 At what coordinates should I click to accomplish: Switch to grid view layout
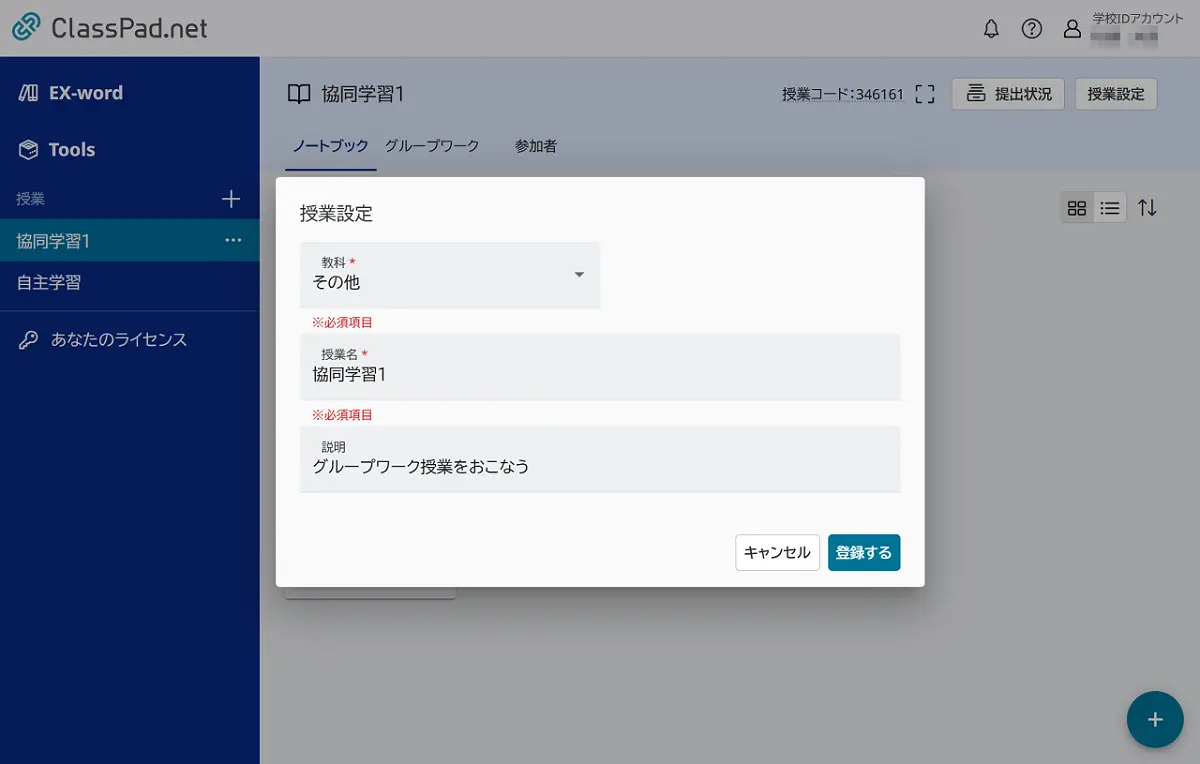coord(1077,207)
